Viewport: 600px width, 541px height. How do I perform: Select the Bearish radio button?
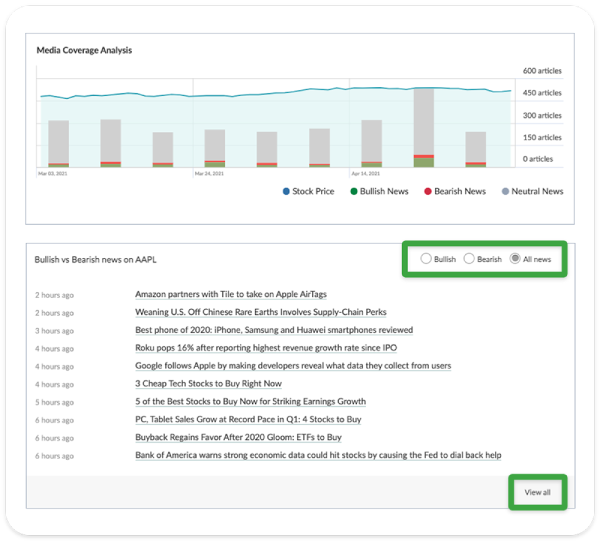469,259
